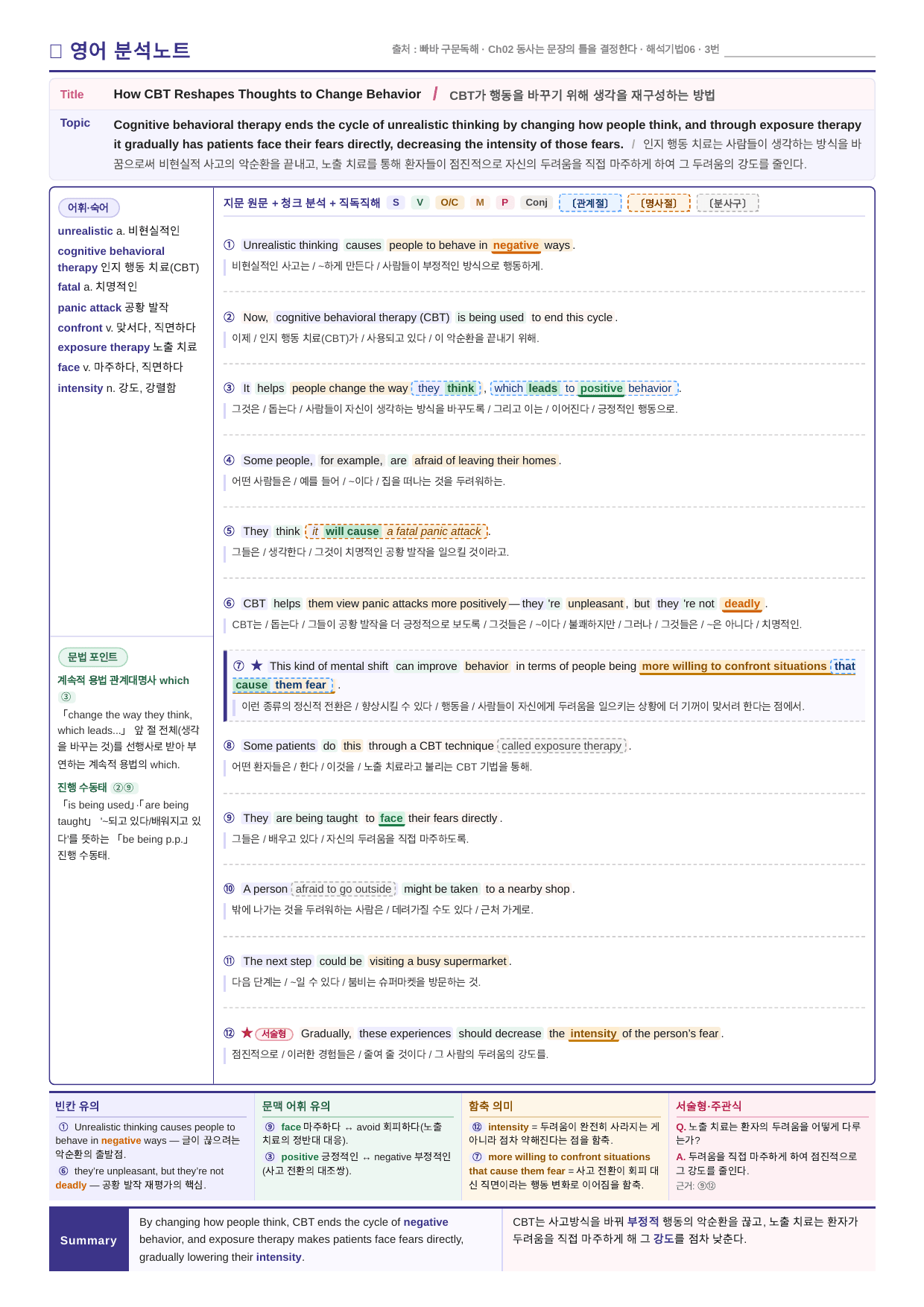
Task: Click the square box icon before 영어 분석노트
Action: [55, 51]
